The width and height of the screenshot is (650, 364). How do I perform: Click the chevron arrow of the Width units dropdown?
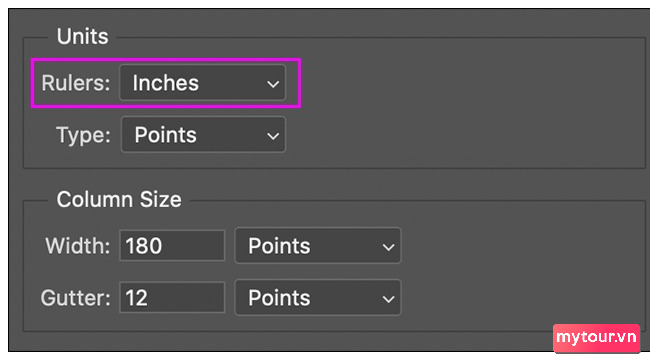[x=388, y=248]
